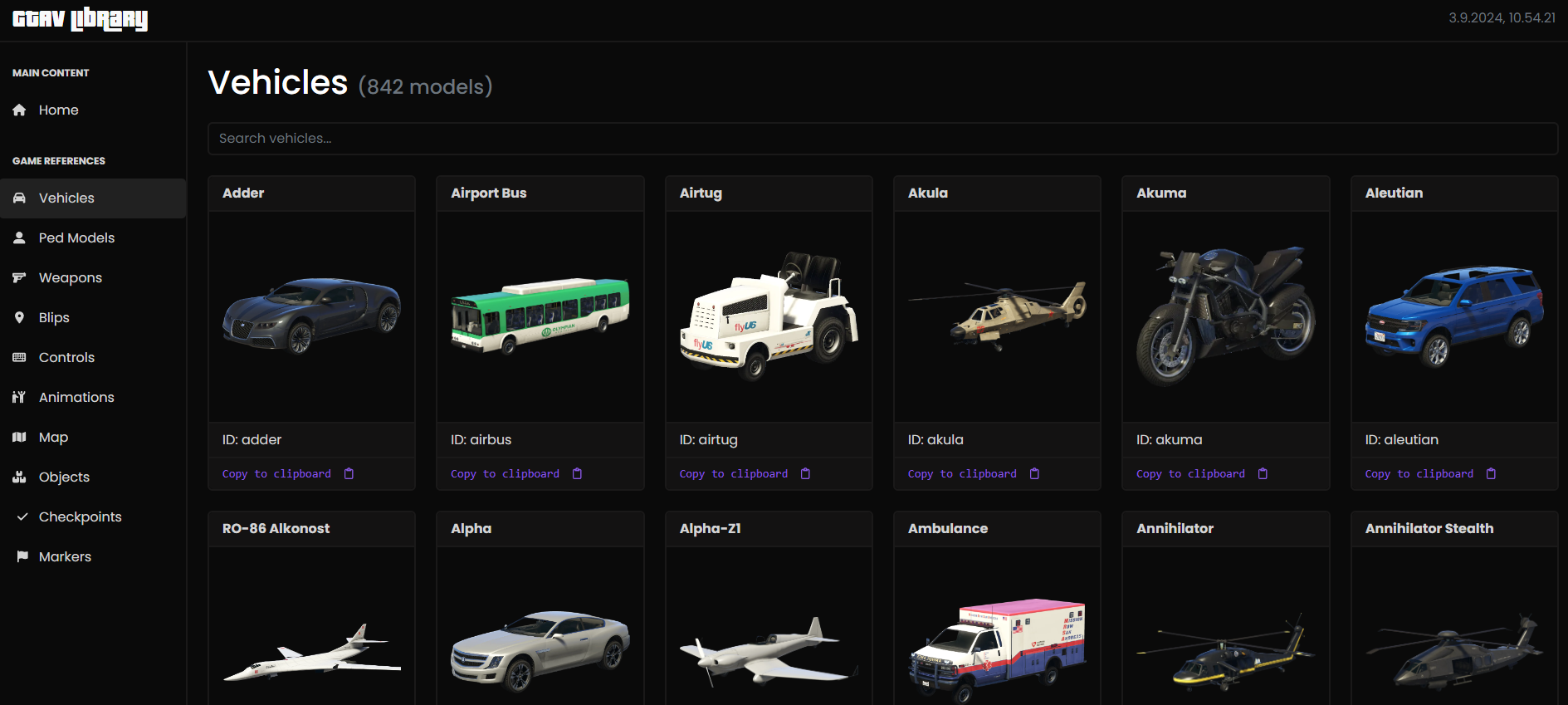Copy adder ID to clipboard
The height and width of the screenshot is (705, 1568).
pyautogui.click(x=288, y=473)
